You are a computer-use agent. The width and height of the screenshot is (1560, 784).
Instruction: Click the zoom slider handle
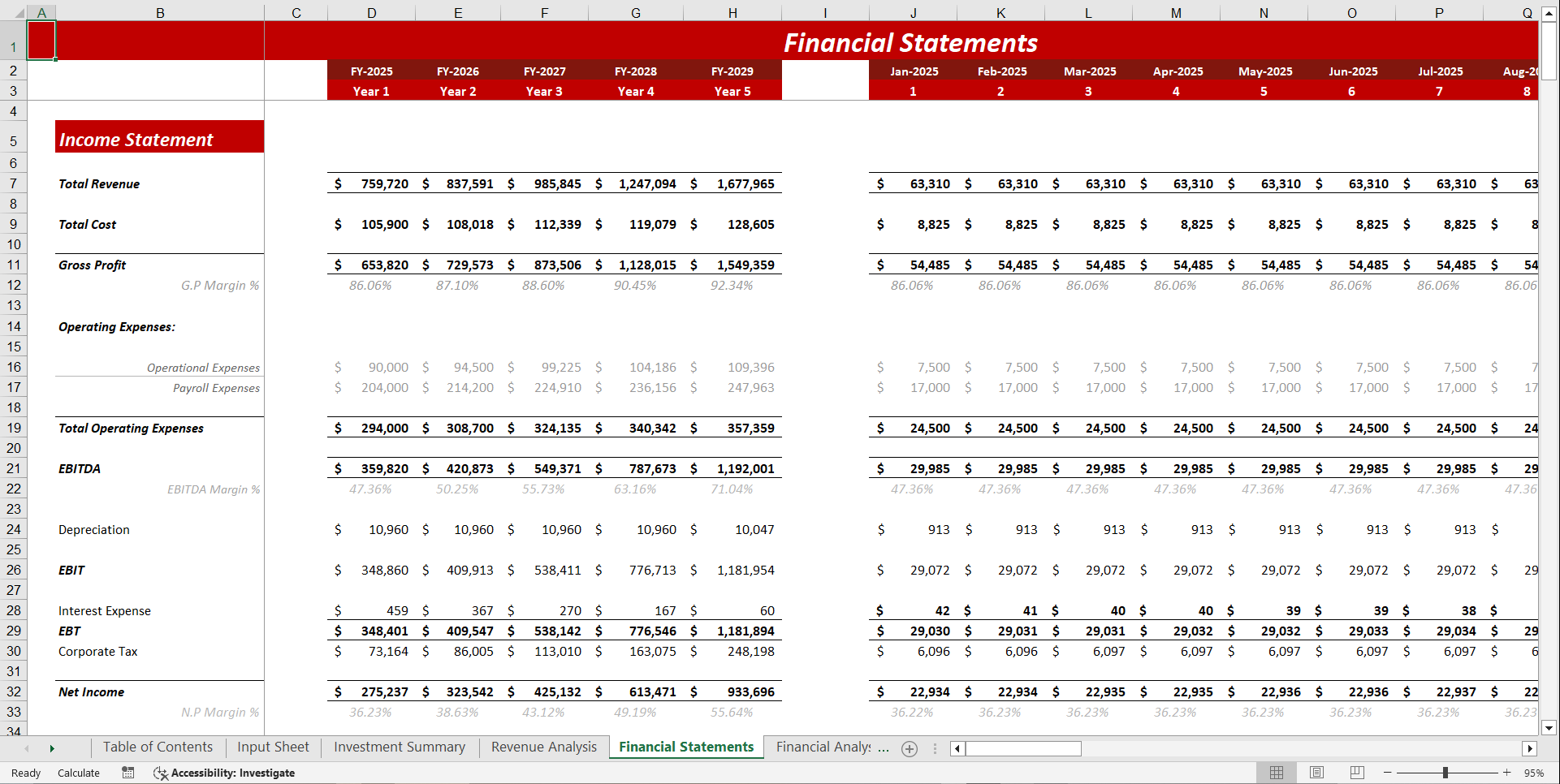pyautogui.click(x=1446, y=773)
